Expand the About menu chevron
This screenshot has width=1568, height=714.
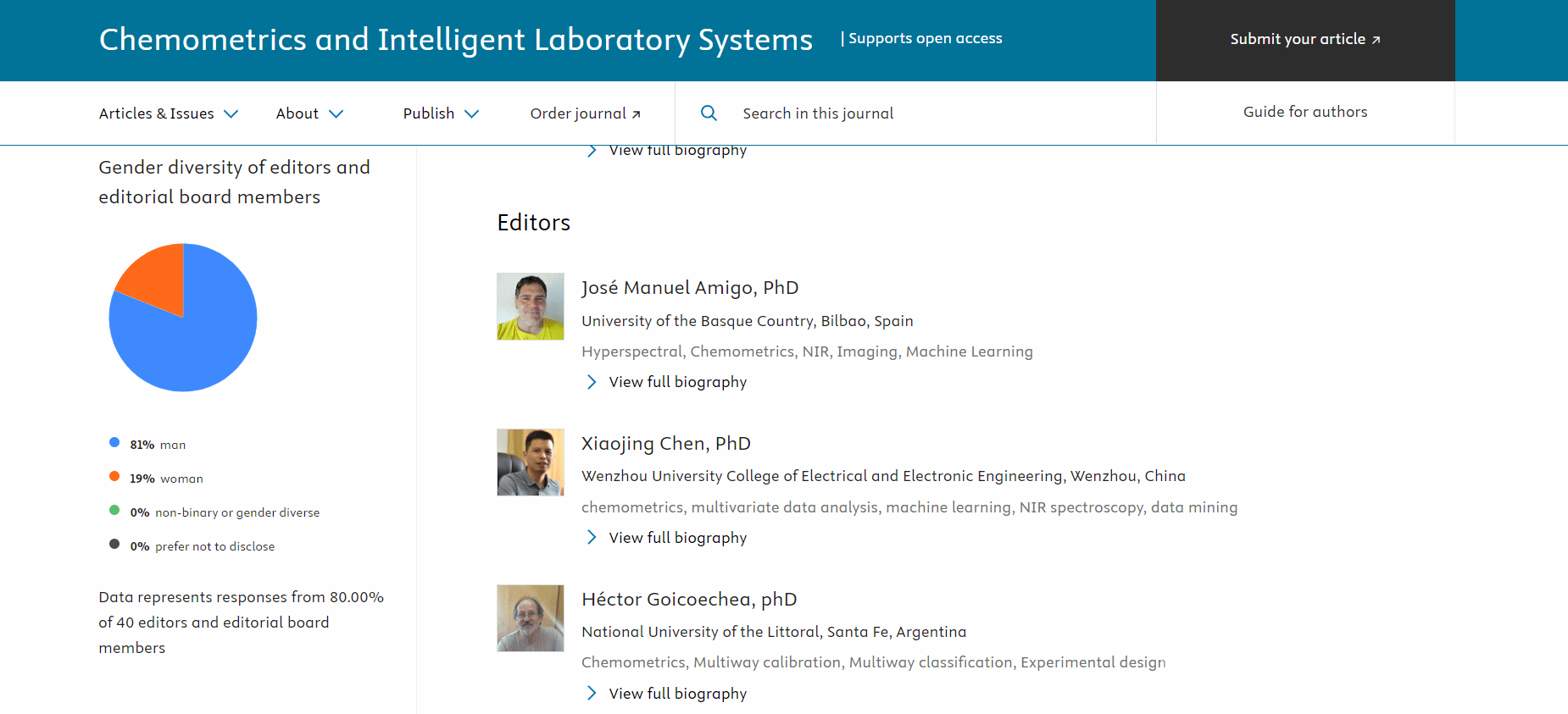pos(336,113)
